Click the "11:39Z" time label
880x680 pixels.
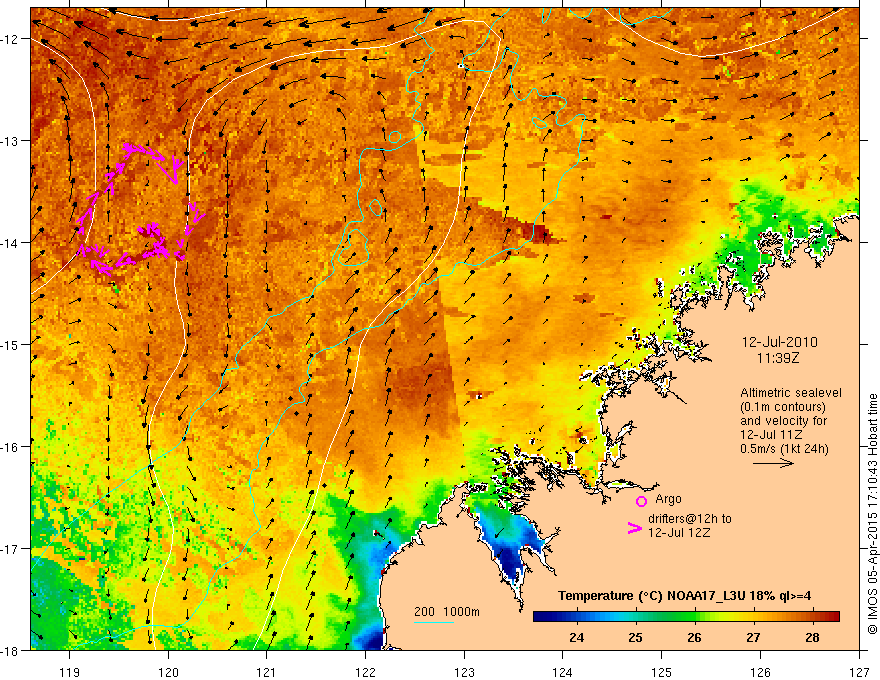pos(777,358)
